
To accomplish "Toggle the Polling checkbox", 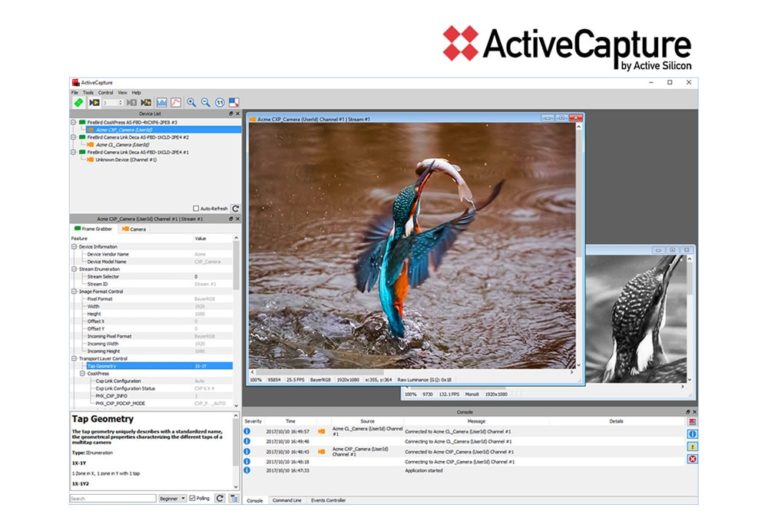I will [193, 498].
